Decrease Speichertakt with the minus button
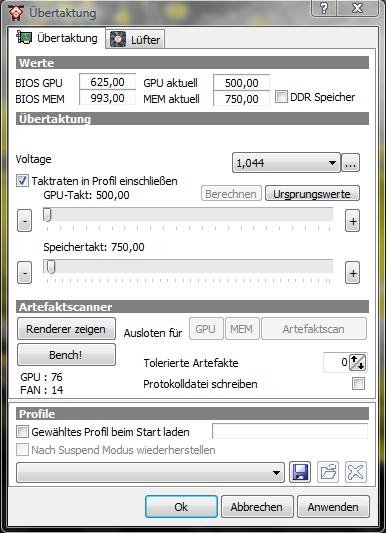 point(24,272)
